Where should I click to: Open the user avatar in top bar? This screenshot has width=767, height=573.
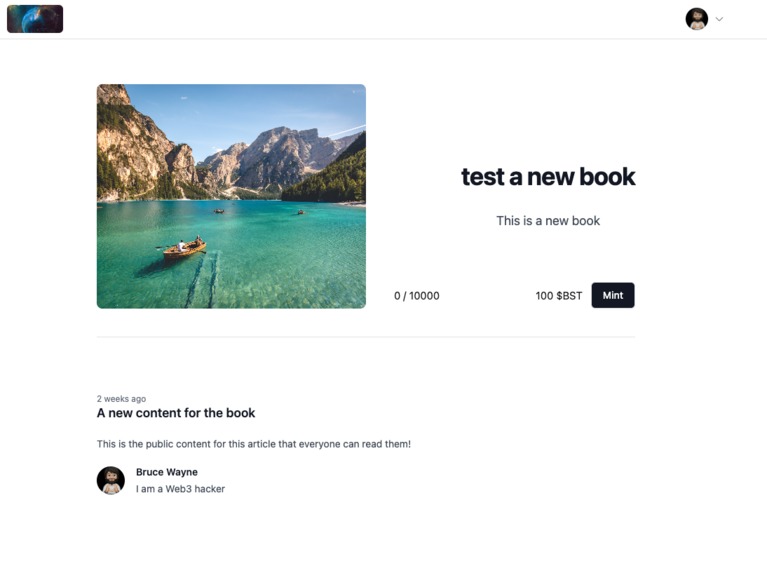pyautogui.click(x=697, y=19)
